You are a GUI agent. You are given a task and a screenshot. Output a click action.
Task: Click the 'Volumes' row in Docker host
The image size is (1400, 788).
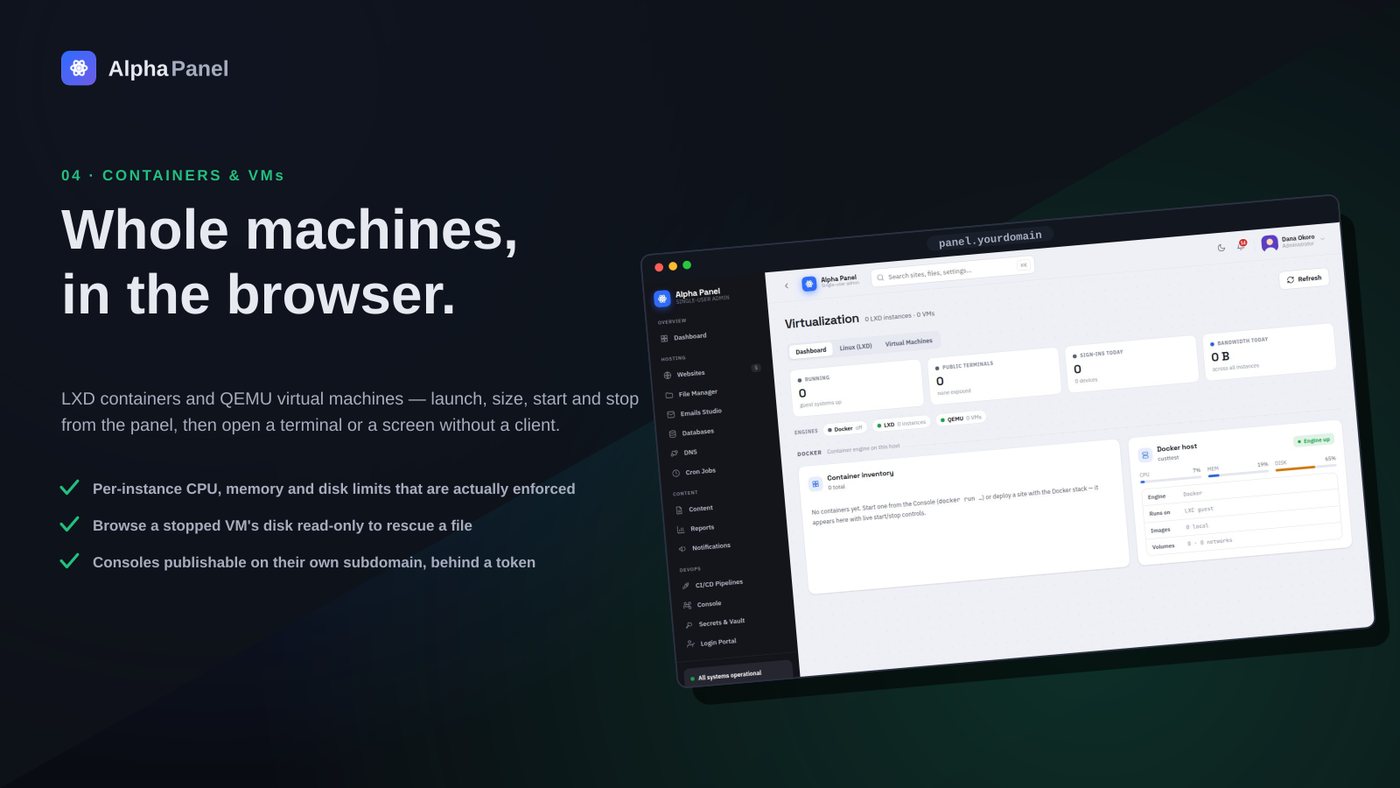pyautogui.click(x=1245, y=541)
